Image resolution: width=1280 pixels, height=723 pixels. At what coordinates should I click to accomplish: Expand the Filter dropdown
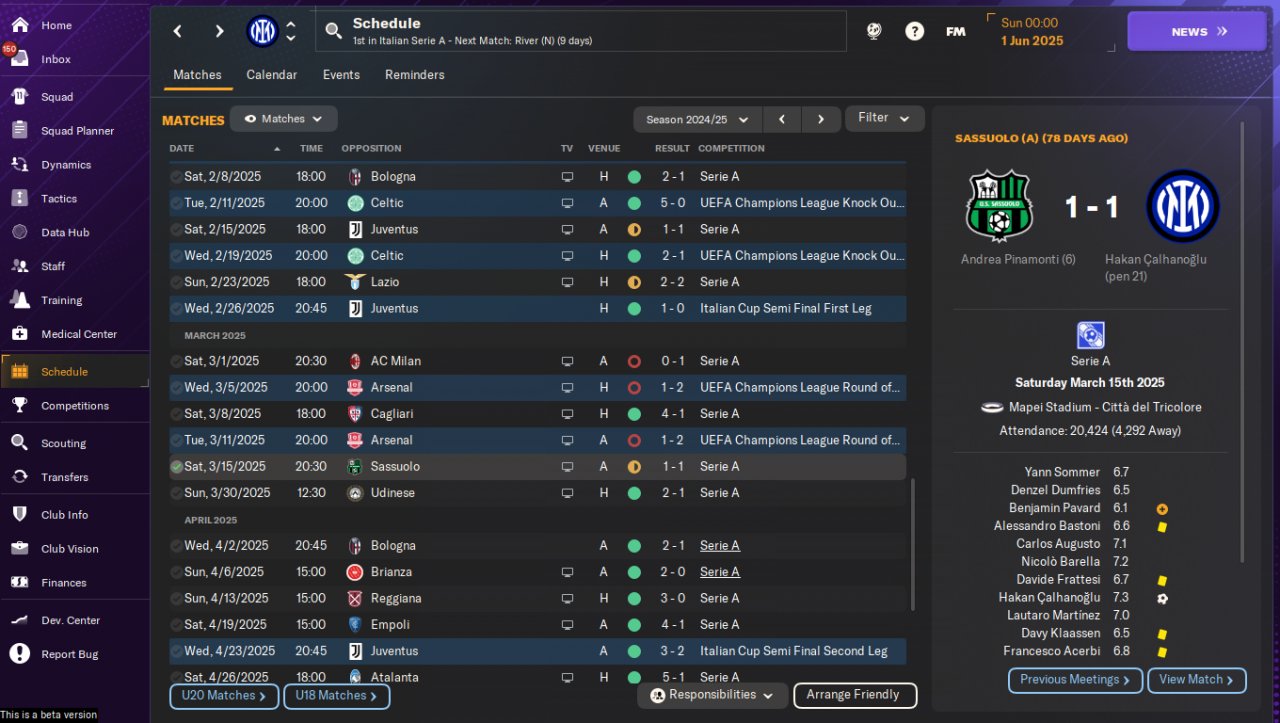pyautogui.click(x=884, y=118)
